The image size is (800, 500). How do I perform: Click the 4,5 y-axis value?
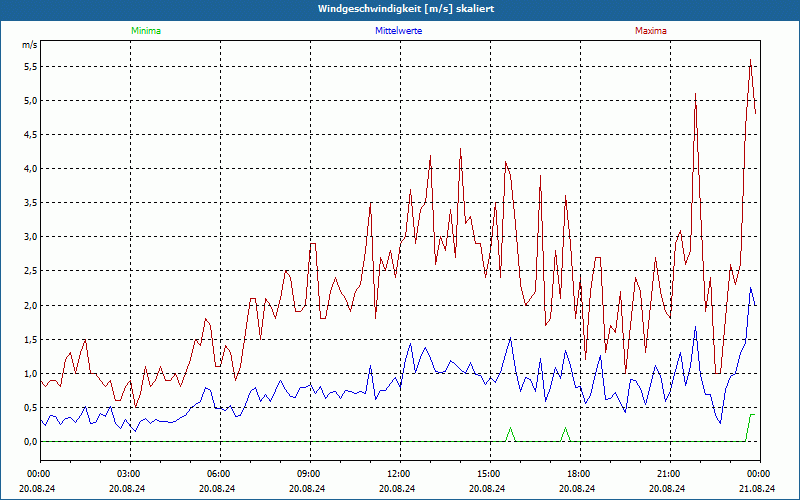tap(31, 135)
